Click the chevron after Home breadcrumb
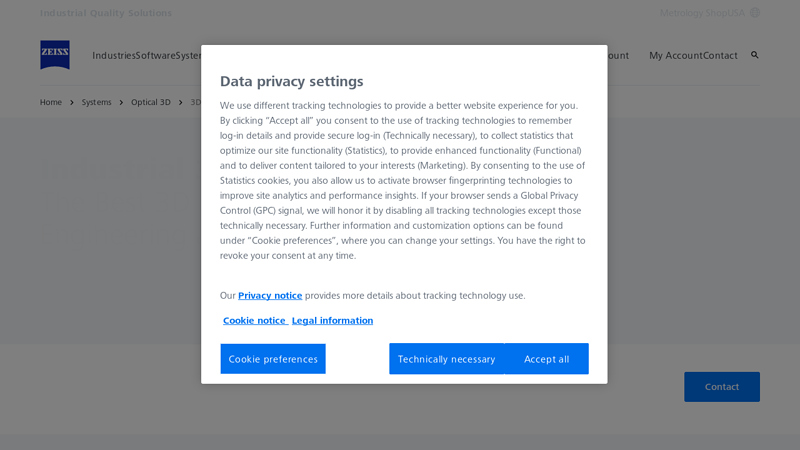Viewport: 800px width, 450px height. click(72, 102)
